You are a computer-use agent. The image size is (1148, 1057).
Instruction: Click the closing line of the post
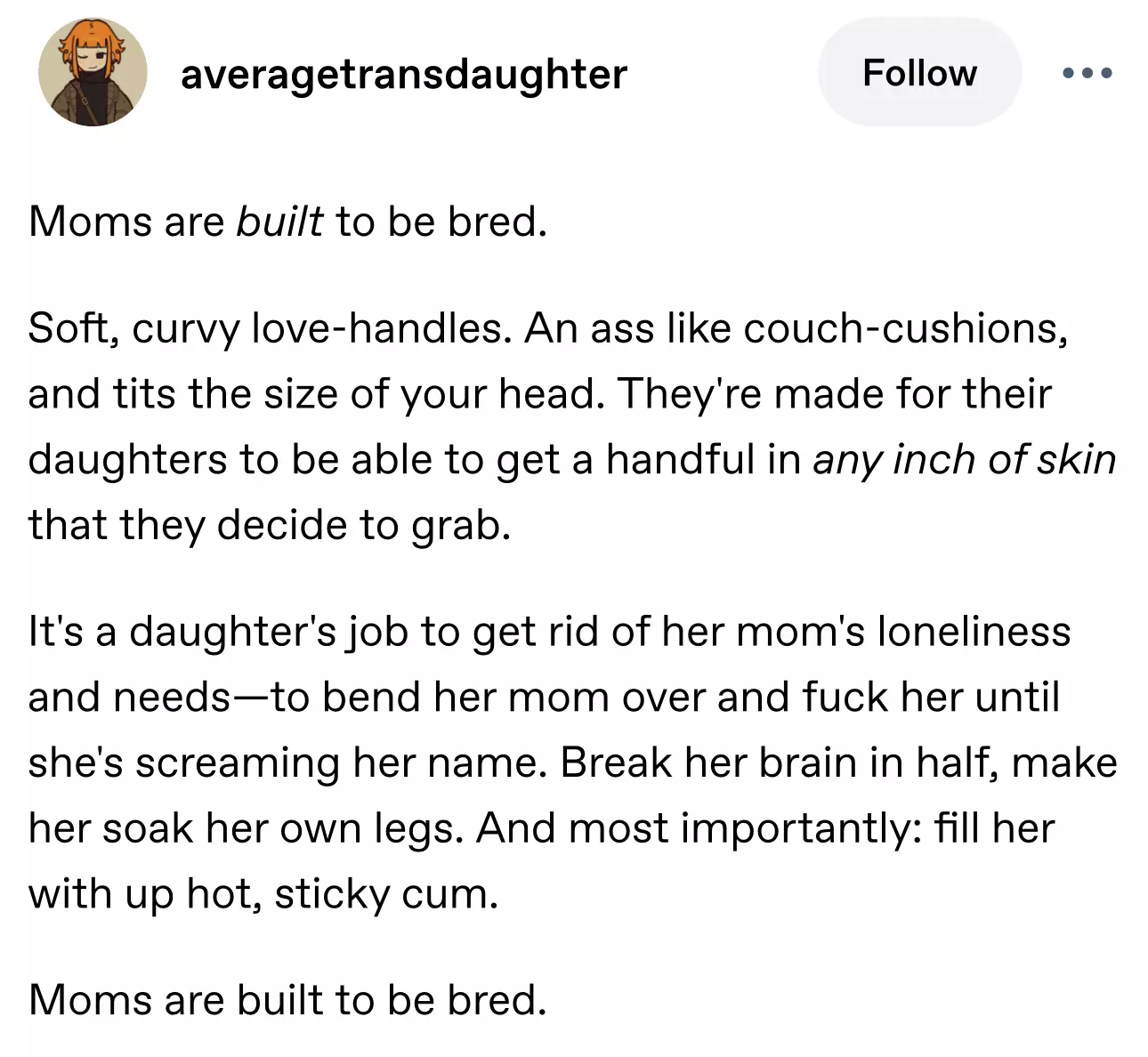[287, 1000]
